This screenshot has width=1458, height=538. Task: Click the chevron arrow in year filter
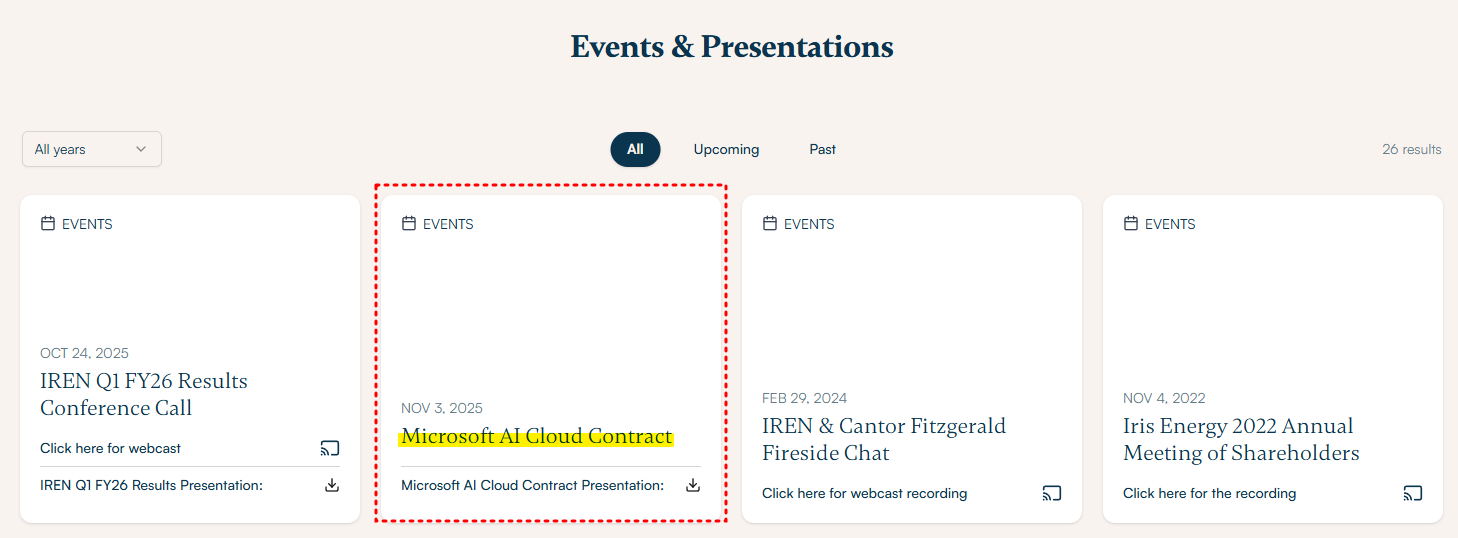tap(141, 149)
